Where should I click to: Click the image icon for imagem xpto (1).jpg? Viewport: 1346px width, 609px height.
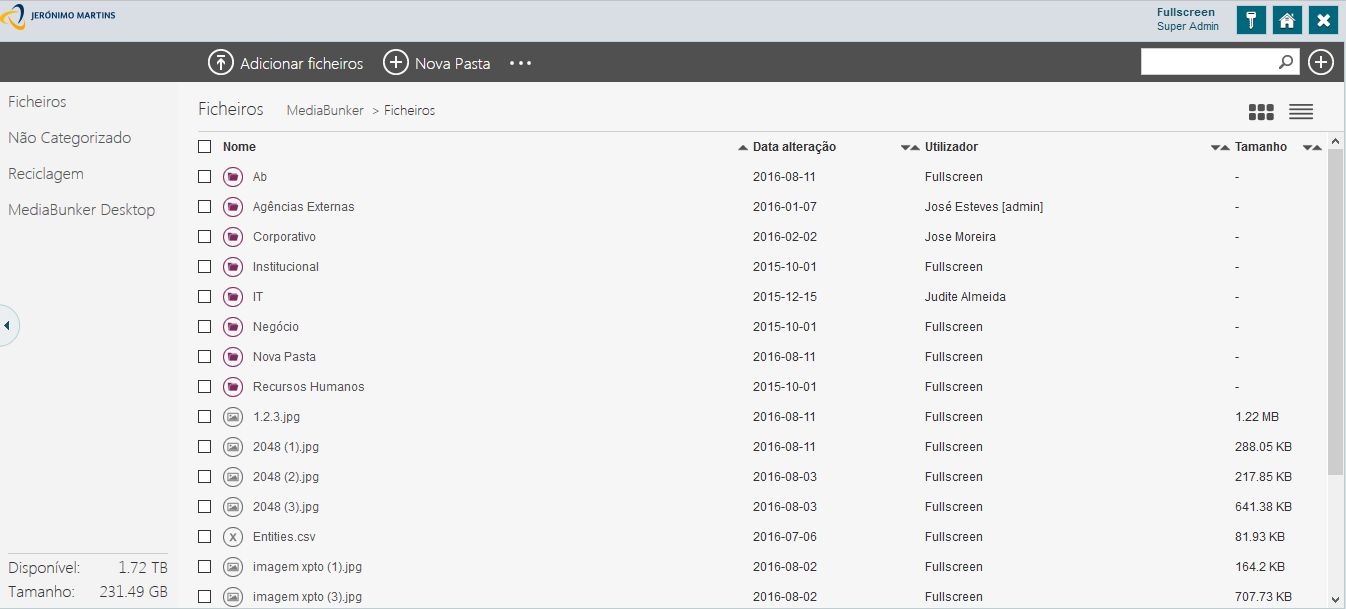tap(233, 567)
